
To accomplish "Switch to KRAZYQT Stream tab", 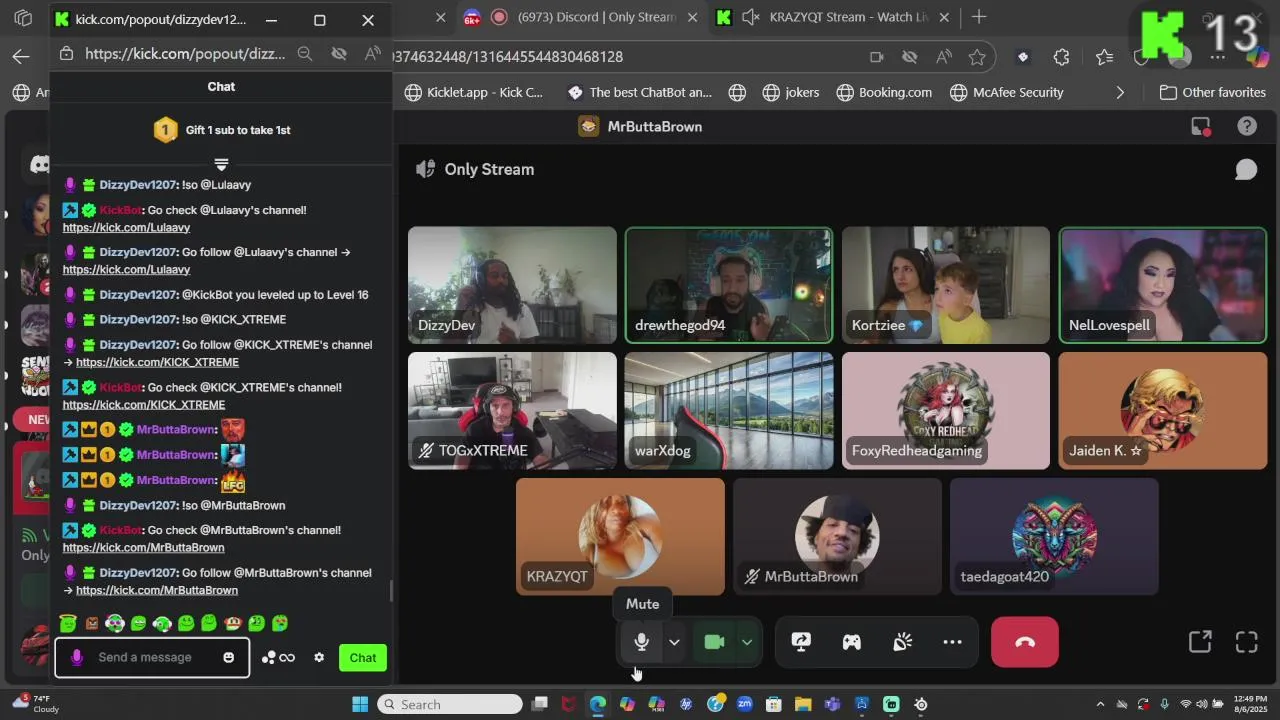I will (x=833, y=17).
